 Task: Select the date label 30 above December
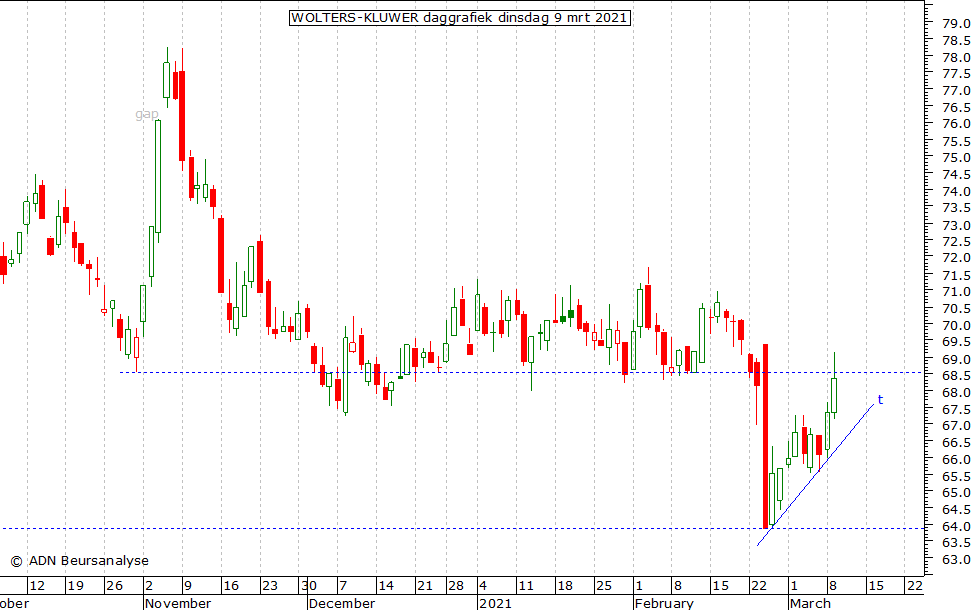(309, 586)
